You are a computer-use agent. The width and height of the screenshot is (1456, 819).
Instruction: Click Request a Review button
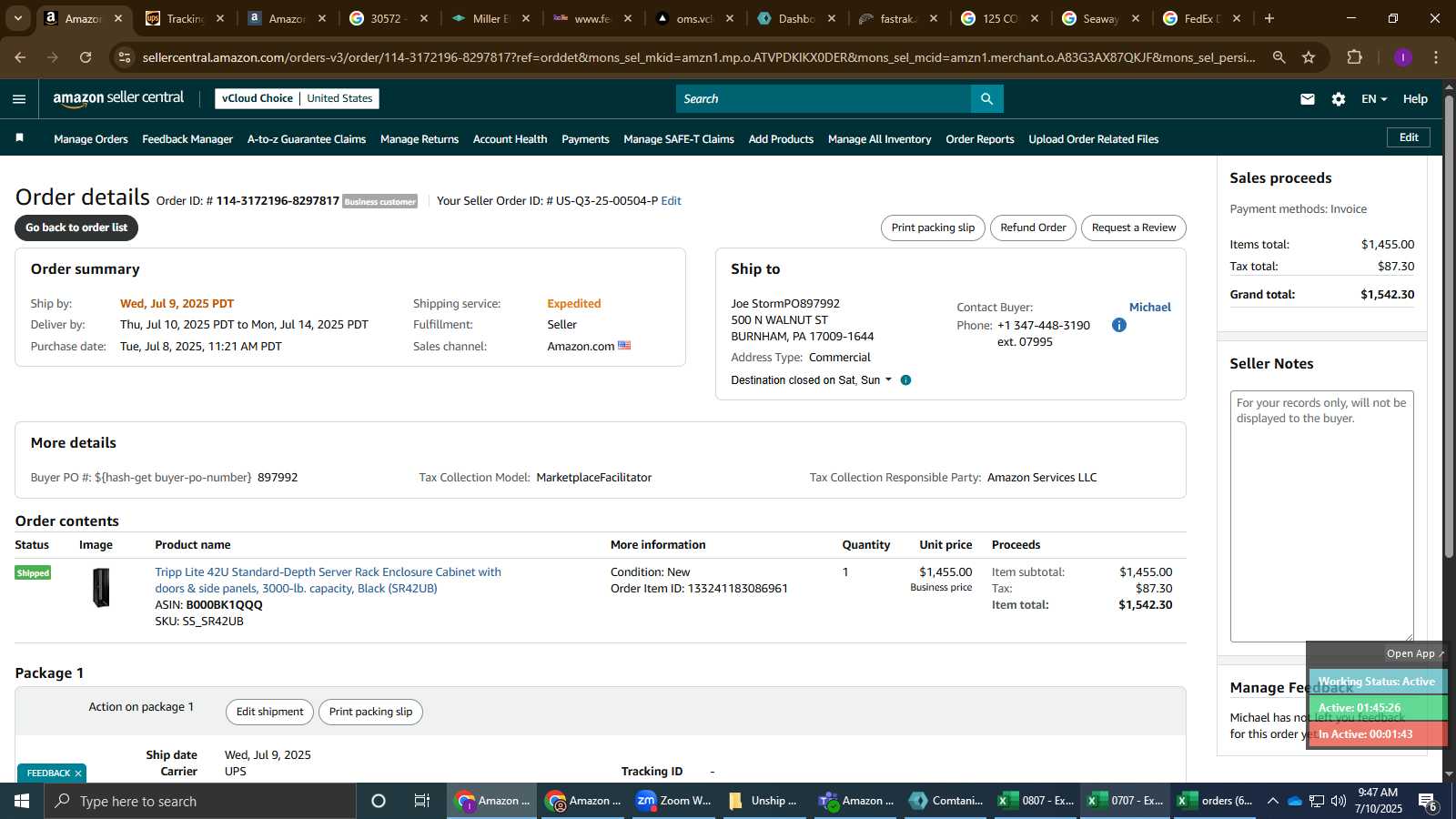(x=1134, y=227)
